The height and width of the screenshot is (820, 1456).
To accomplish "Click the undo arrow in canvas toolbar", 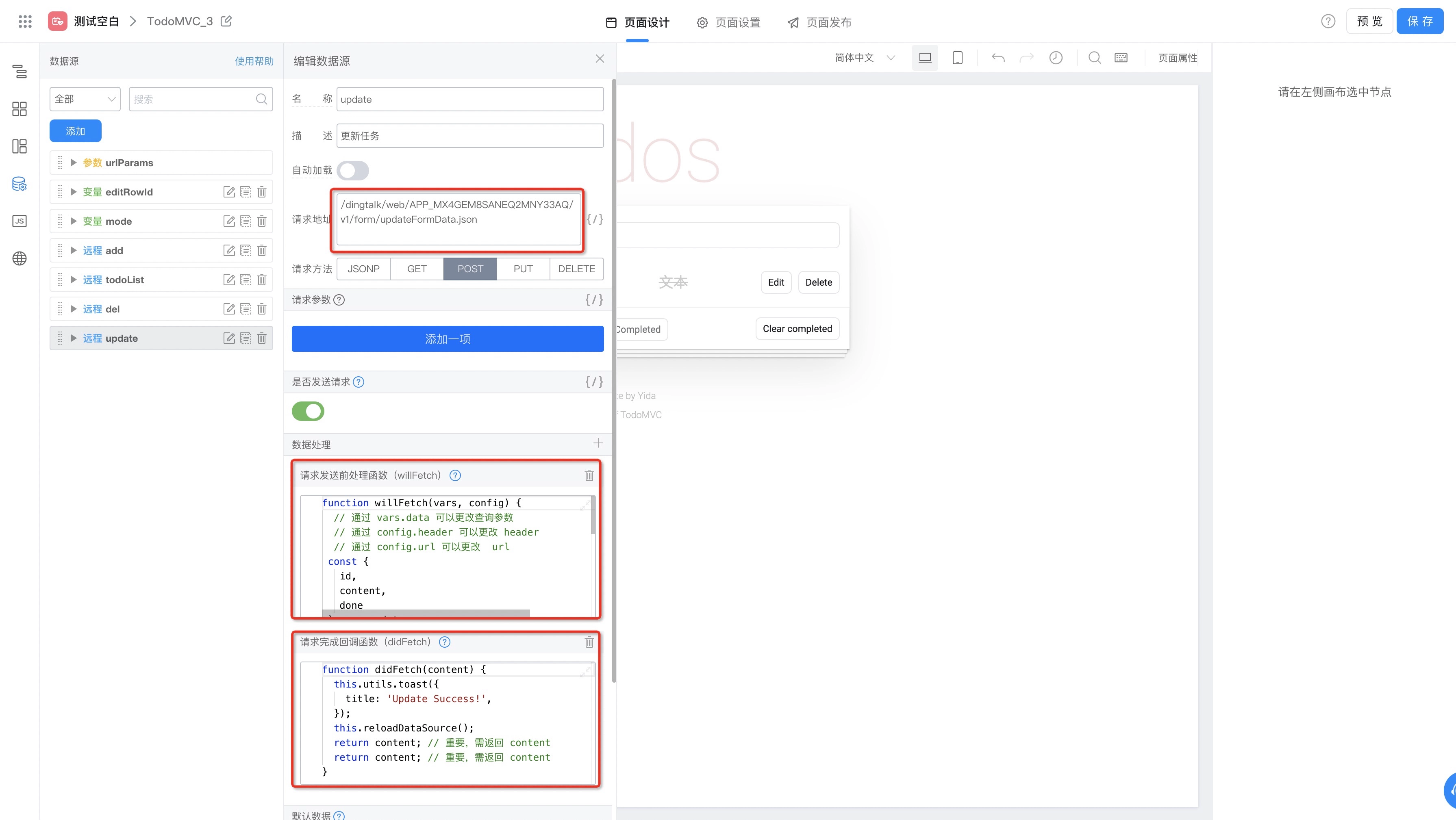I will pos(998,58).
